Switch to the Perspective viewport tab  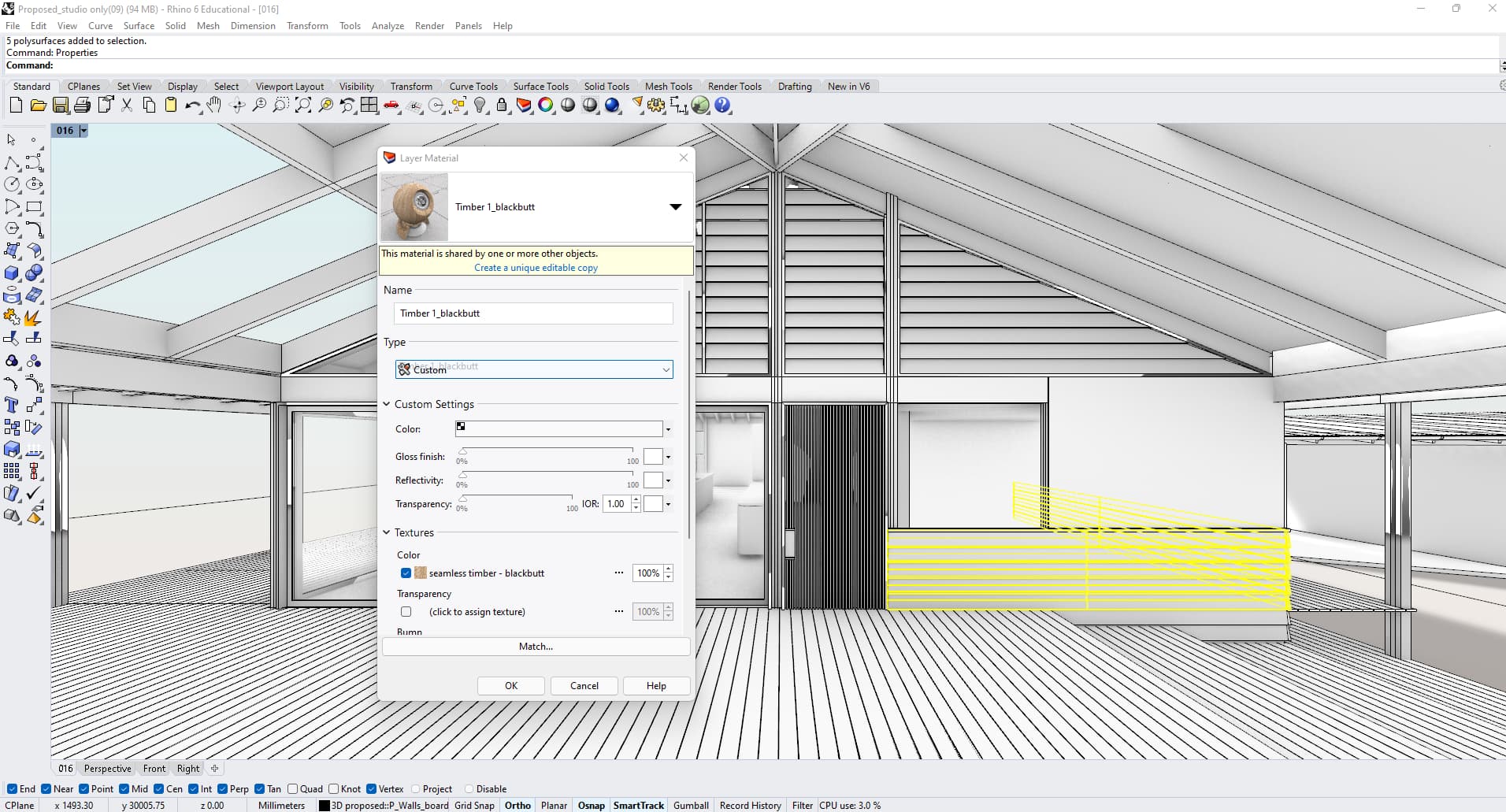(x=108, y=769)
